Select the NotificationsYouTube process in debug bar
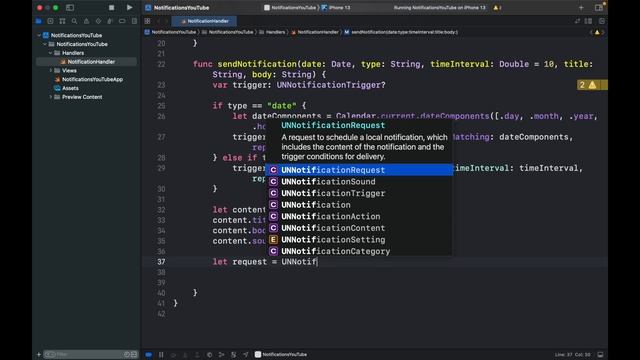Viewport: 640px width, 360px height. coord(281,355)
